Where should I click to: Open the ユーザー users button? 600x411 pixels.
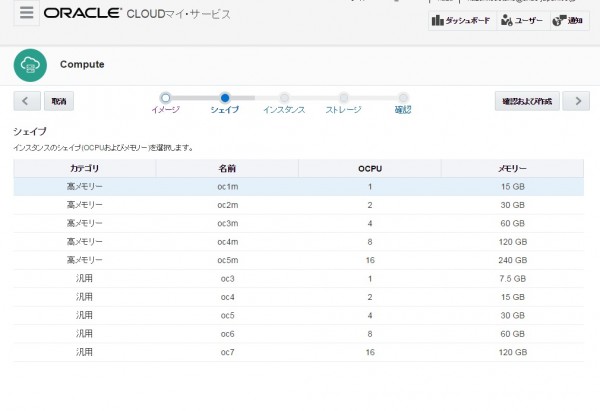(x=523, y=21)
